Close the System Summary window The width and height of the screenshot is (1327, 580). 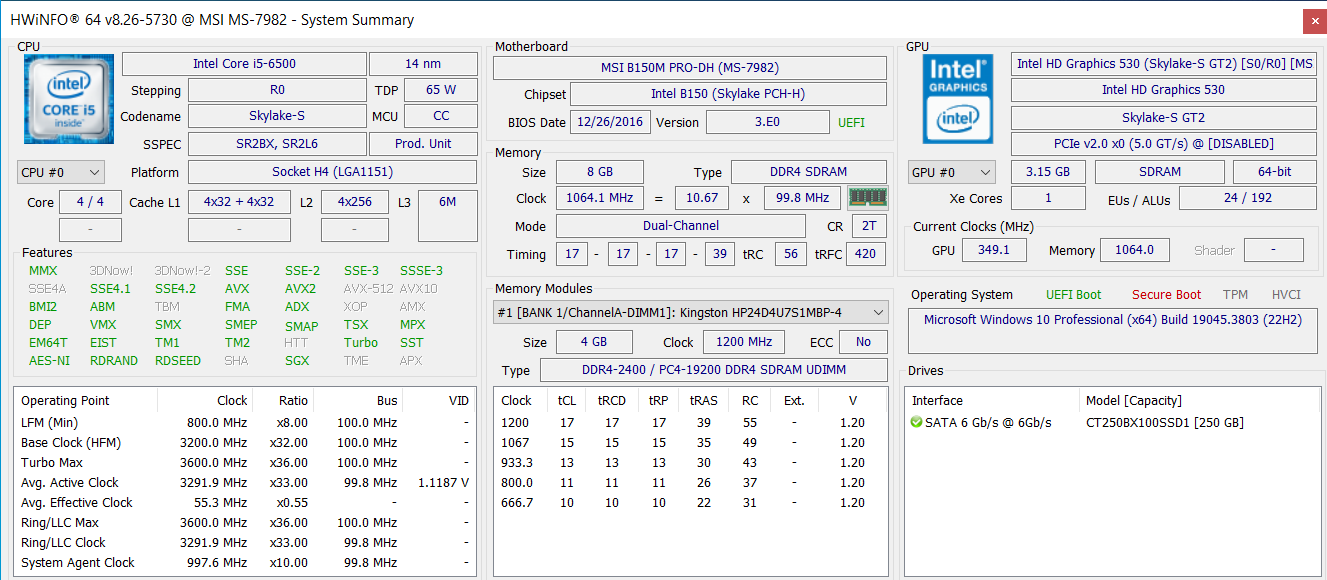point(1314,20)
